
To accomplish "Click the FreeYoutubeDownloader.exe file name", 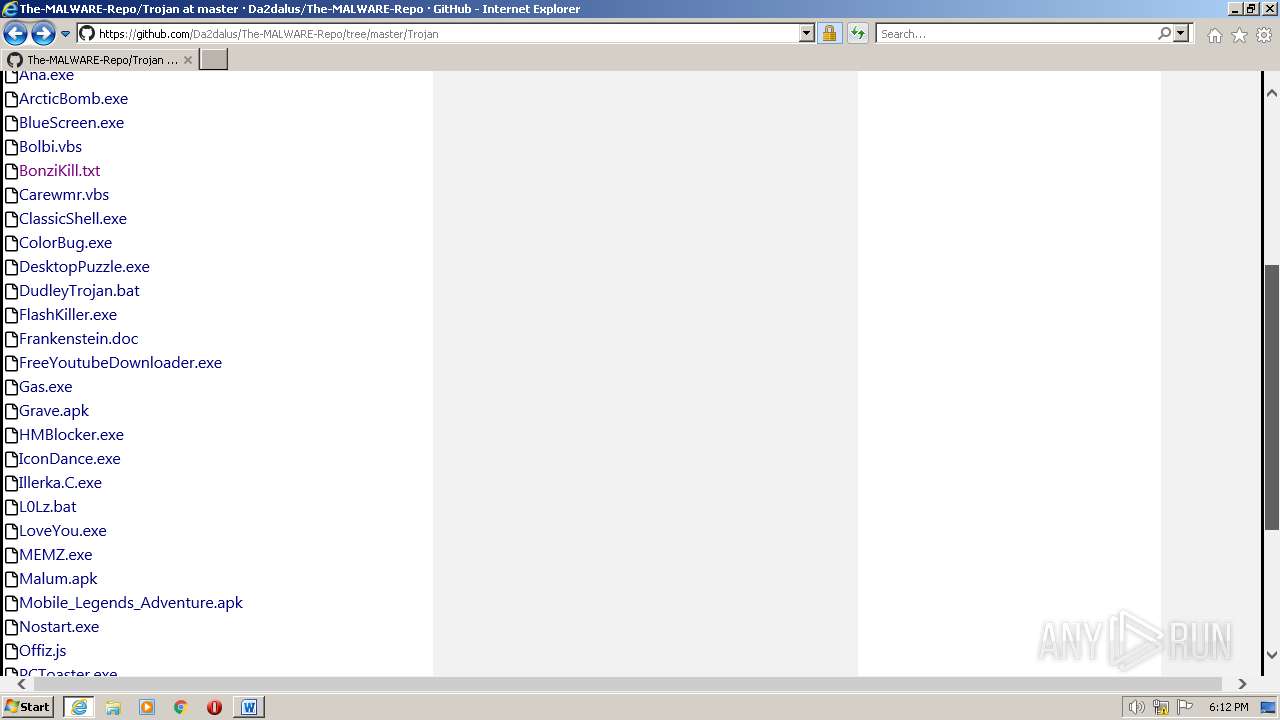I will click(120, 362).
